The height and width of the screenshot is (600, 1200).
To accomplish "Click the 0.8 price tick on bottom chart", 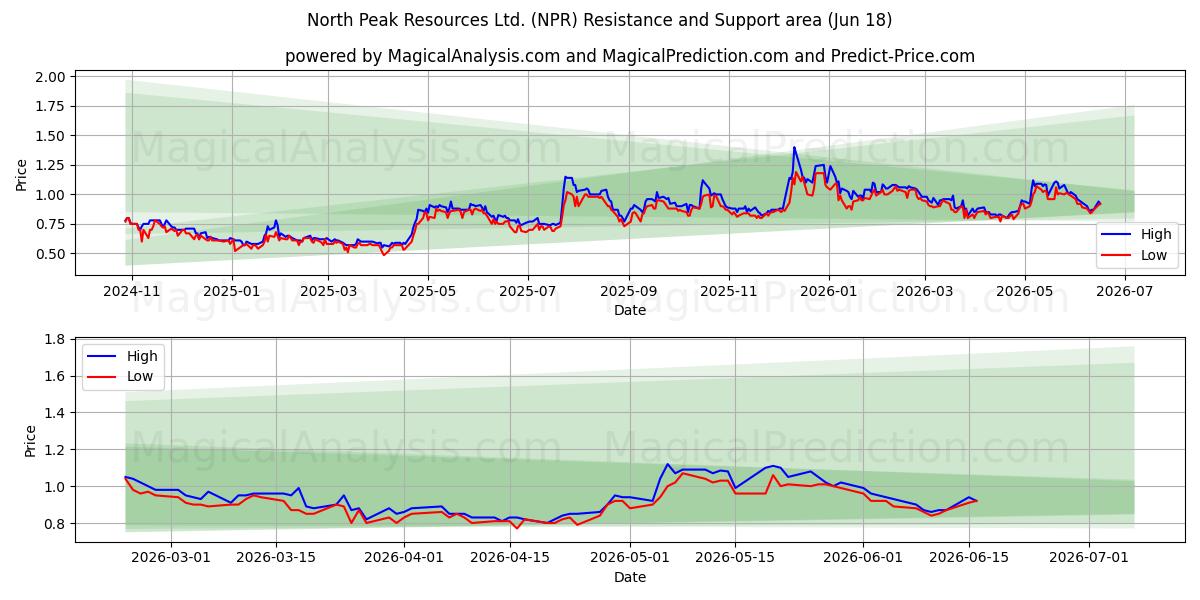I will click(56, 524).
